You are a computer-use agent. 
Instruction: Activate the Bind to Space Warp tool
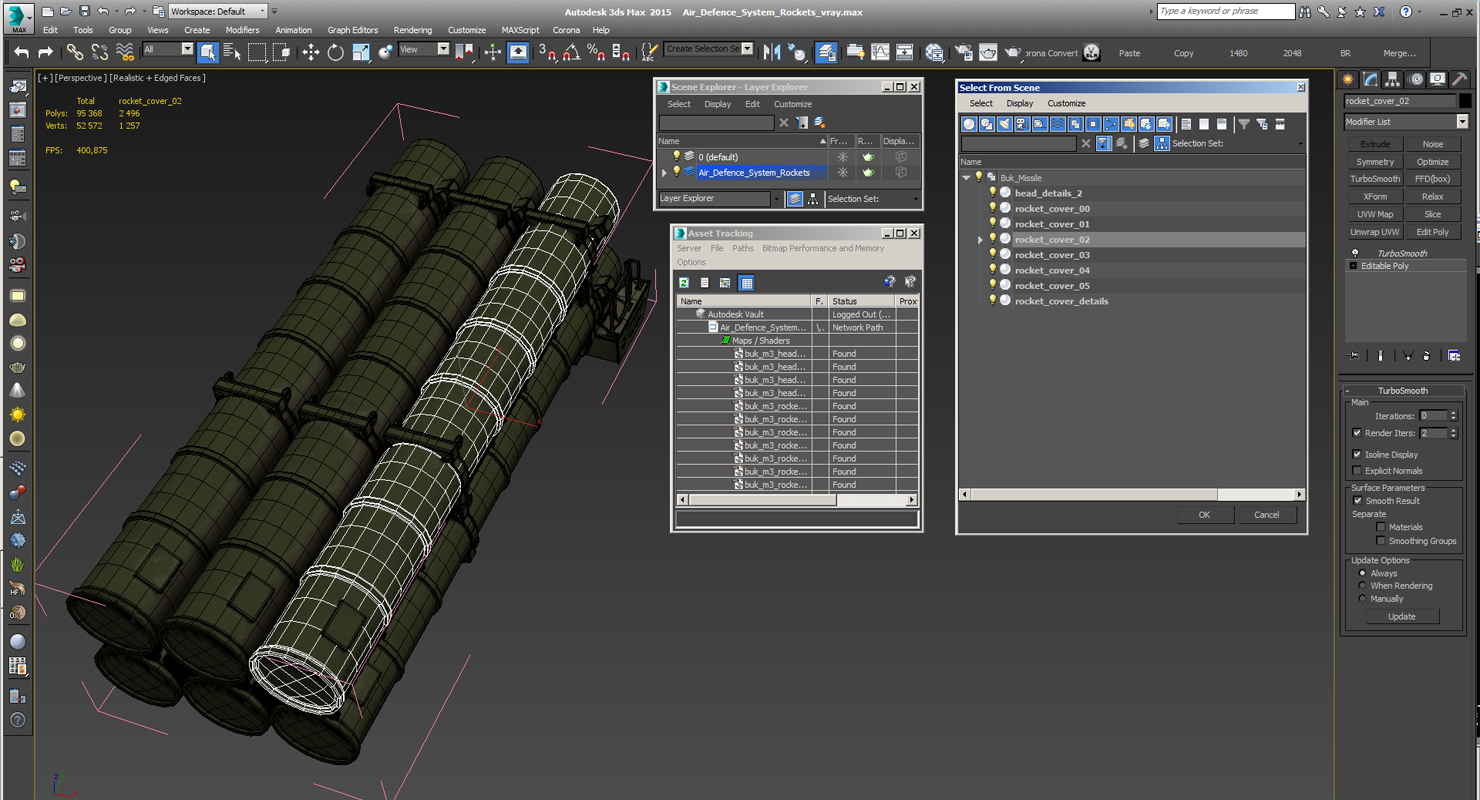click(125, 52)
